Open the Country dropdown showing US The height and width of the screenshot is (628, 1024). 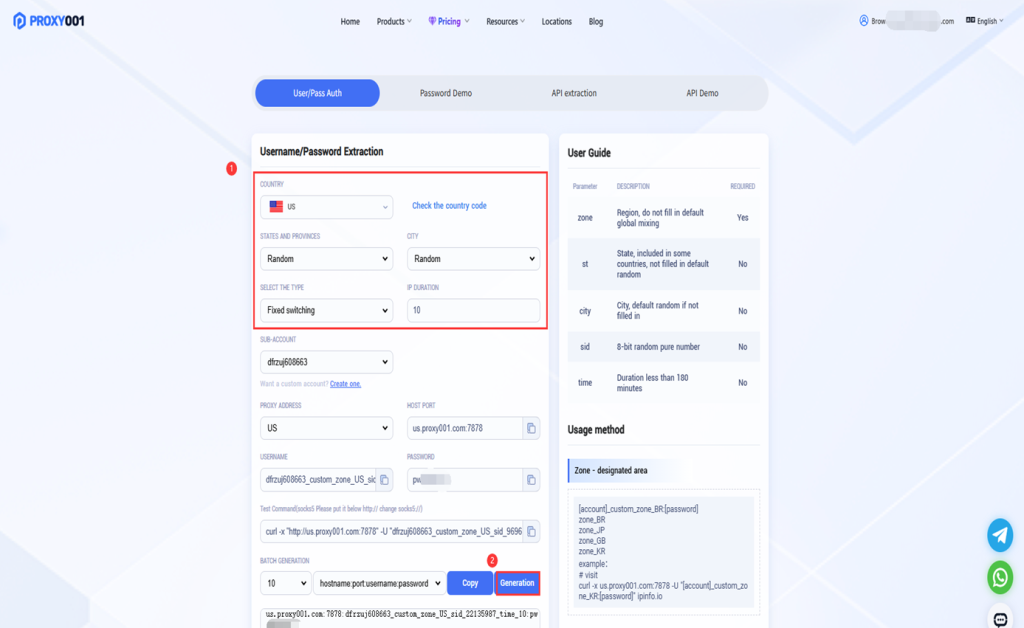pos(326,207)
